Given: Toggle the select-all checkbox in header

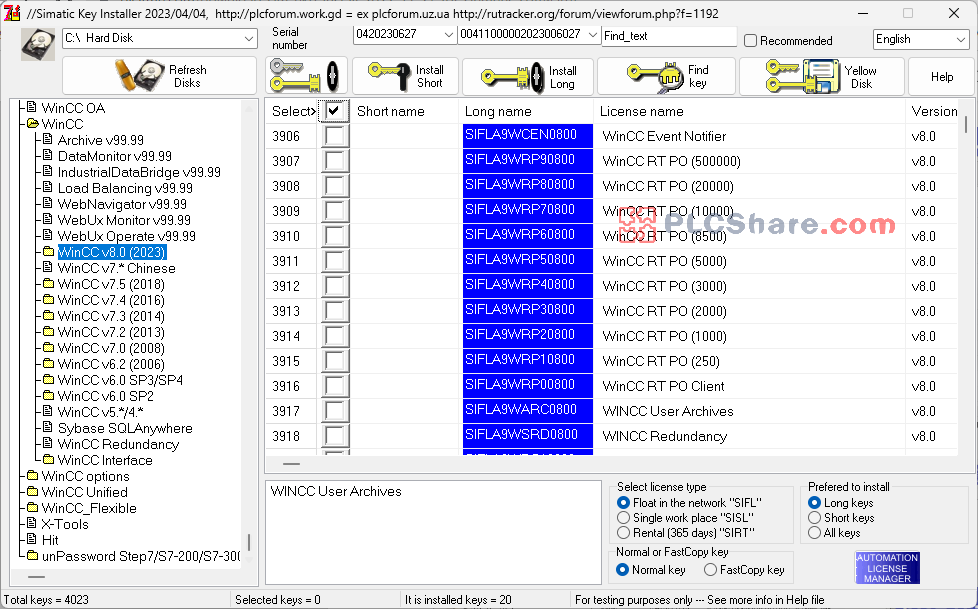Looking at the screenshot, I should (x=334, y=111).
